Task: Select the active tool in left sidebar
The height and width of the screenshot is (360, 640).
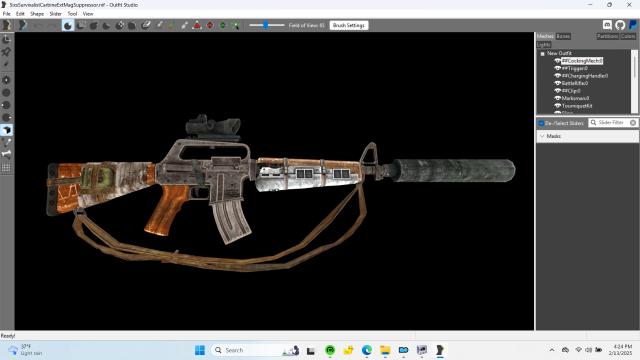Action: point(7,130)
